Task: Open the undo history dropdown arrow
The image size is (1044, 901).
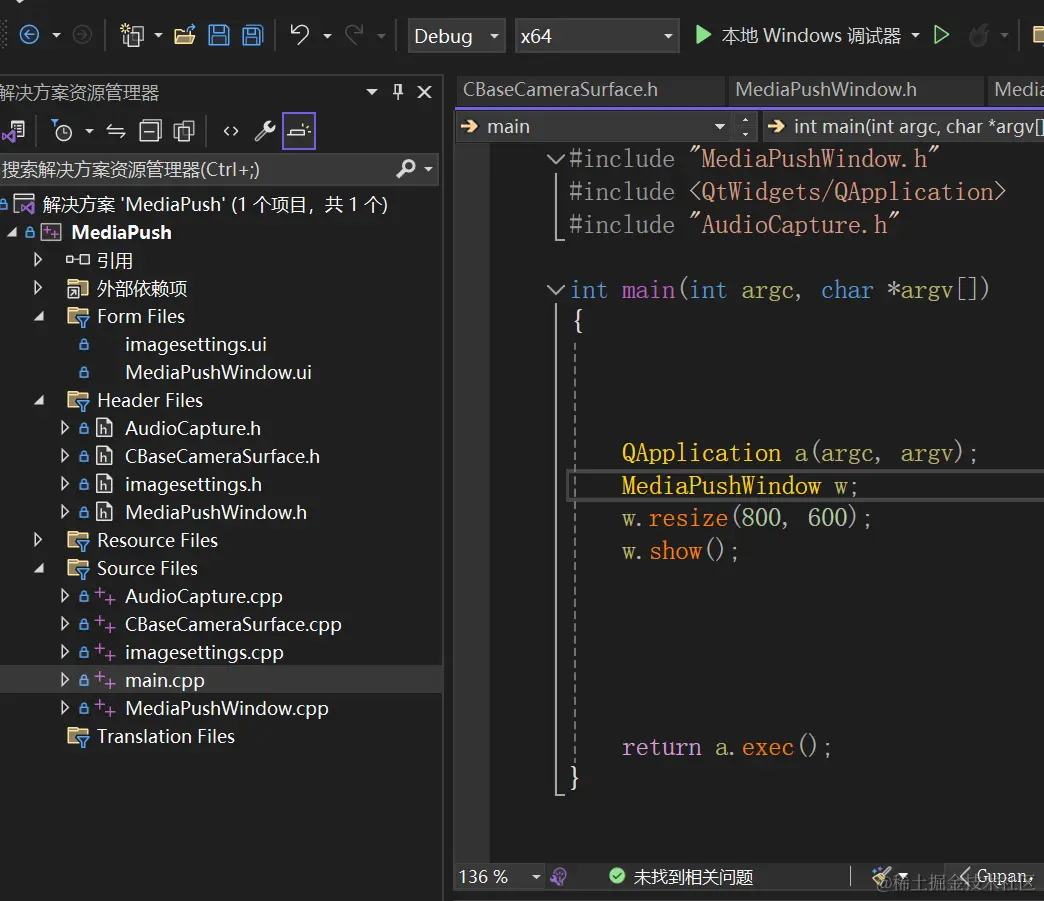Action: coord(327,36)
